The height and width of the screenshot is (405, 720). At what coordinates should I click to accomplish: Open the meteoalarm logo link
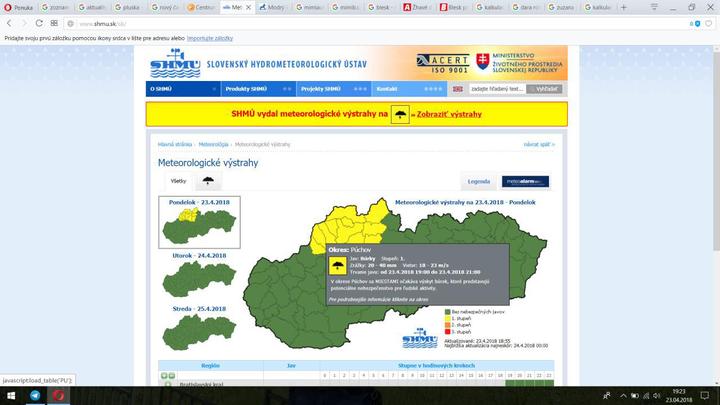click(x=527, y=181)
